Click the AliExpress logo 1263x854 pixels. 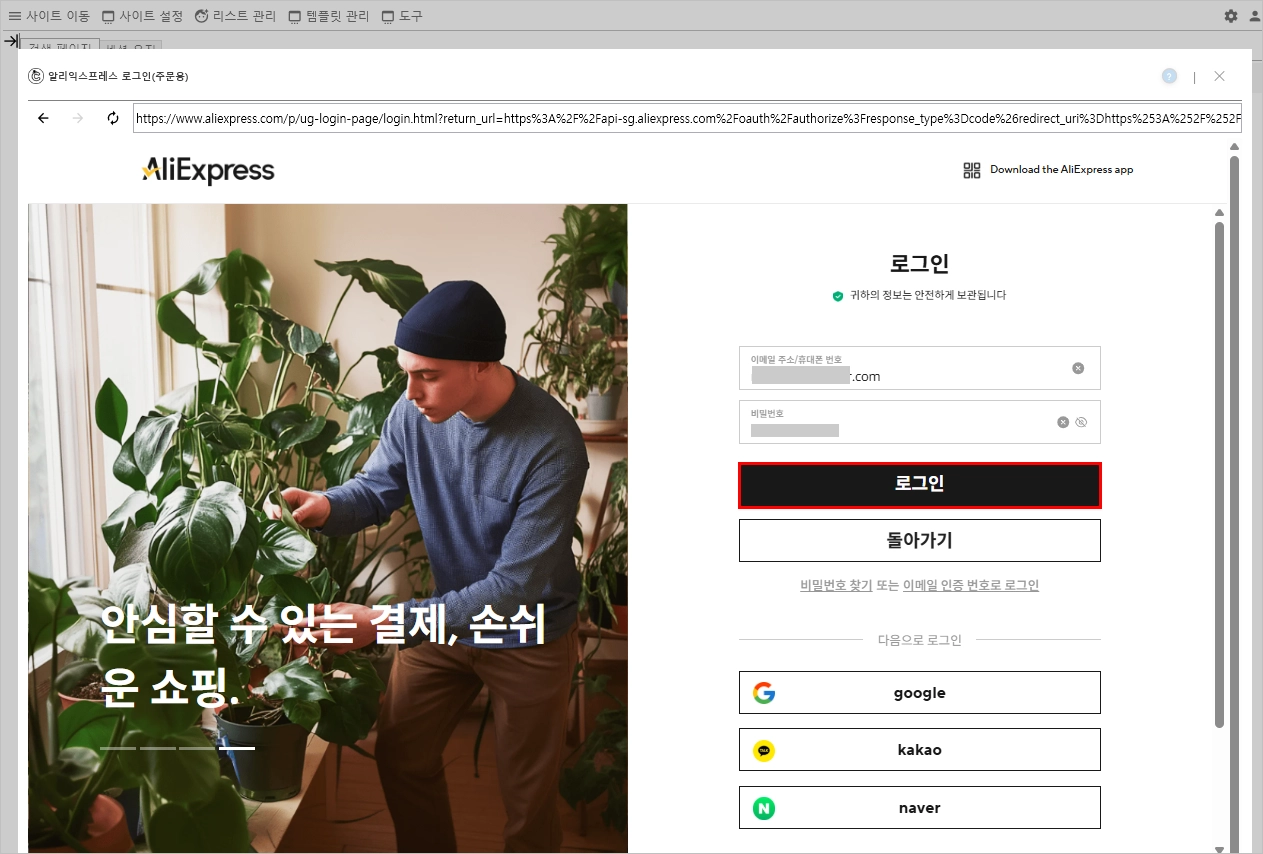[208, 171]
